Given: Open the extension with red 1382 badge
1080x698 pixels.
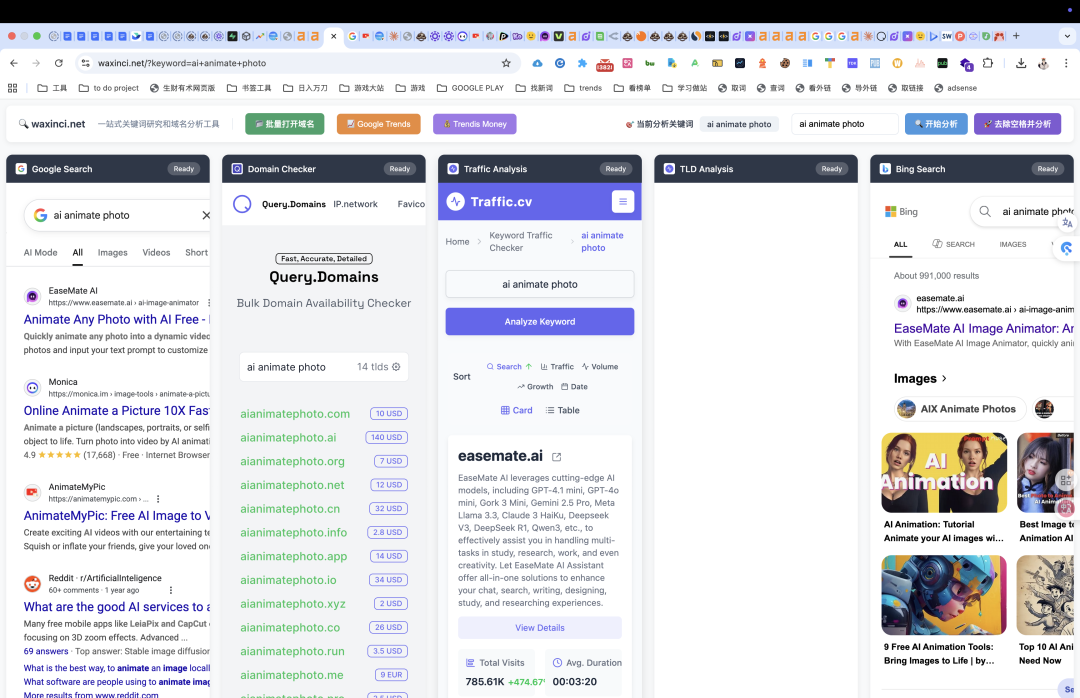Looking at the screenshot, I should click(605, 63).
